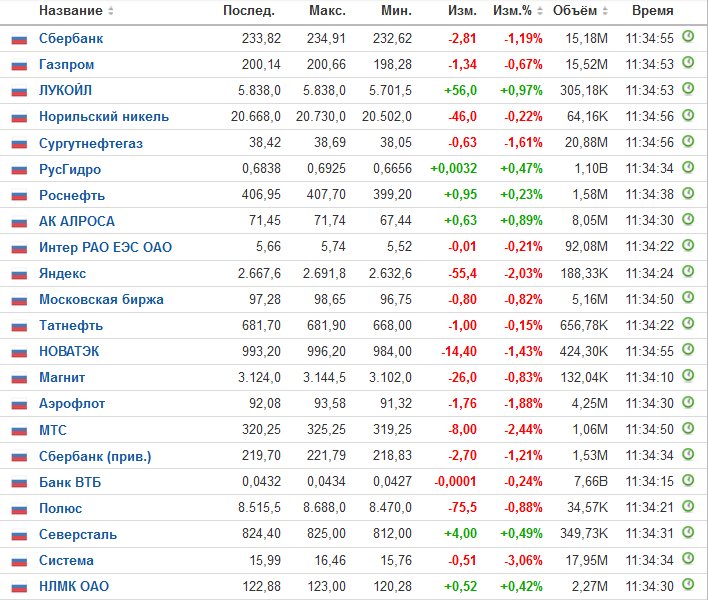Open the Яндекс stock link
The image size is (708, 600).
click(62, 274)
